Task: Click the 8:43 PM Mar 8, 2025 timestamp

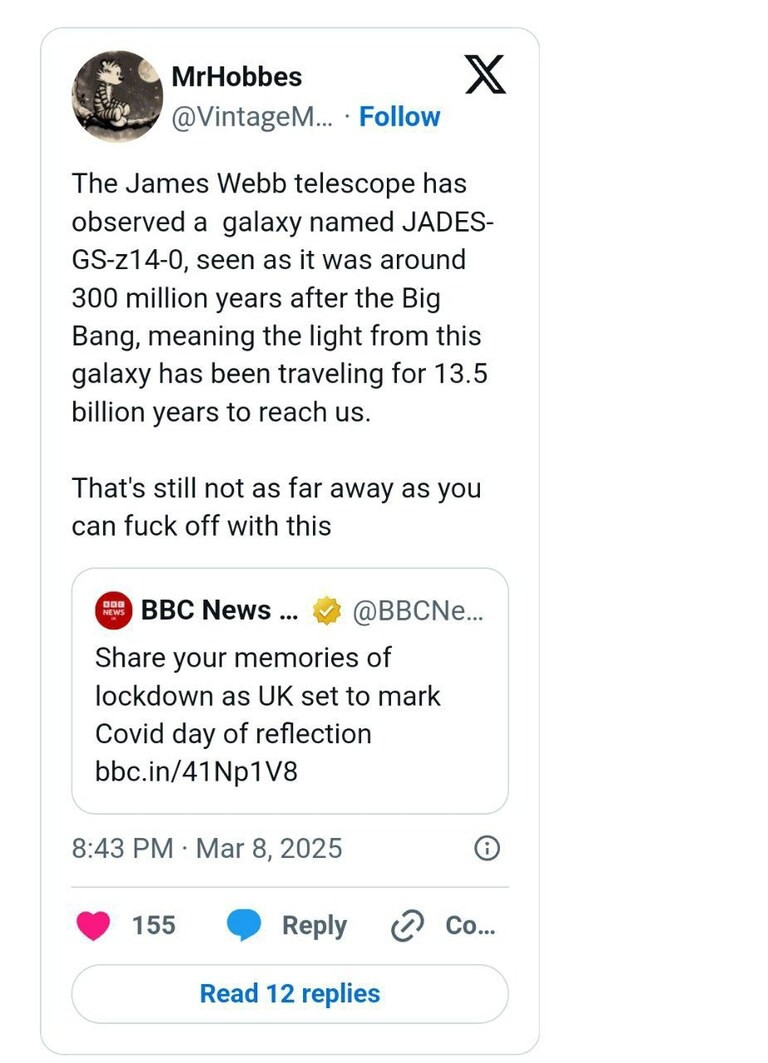Action: coord(207,849)
